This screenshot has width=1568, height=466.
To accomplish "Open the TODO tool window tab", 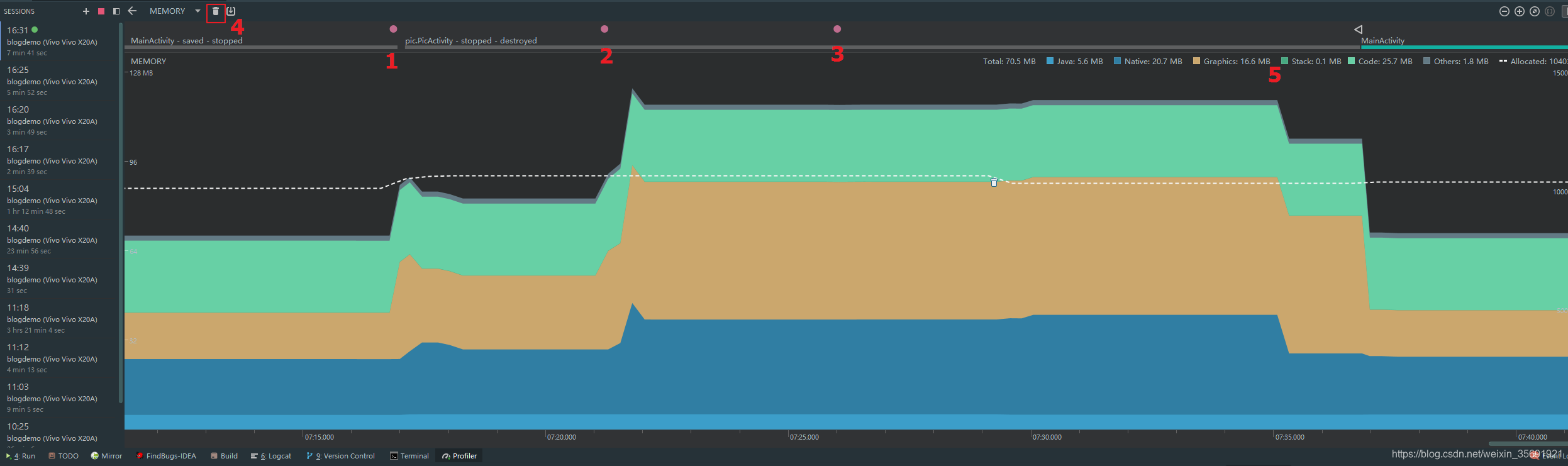I will (64, 456).
